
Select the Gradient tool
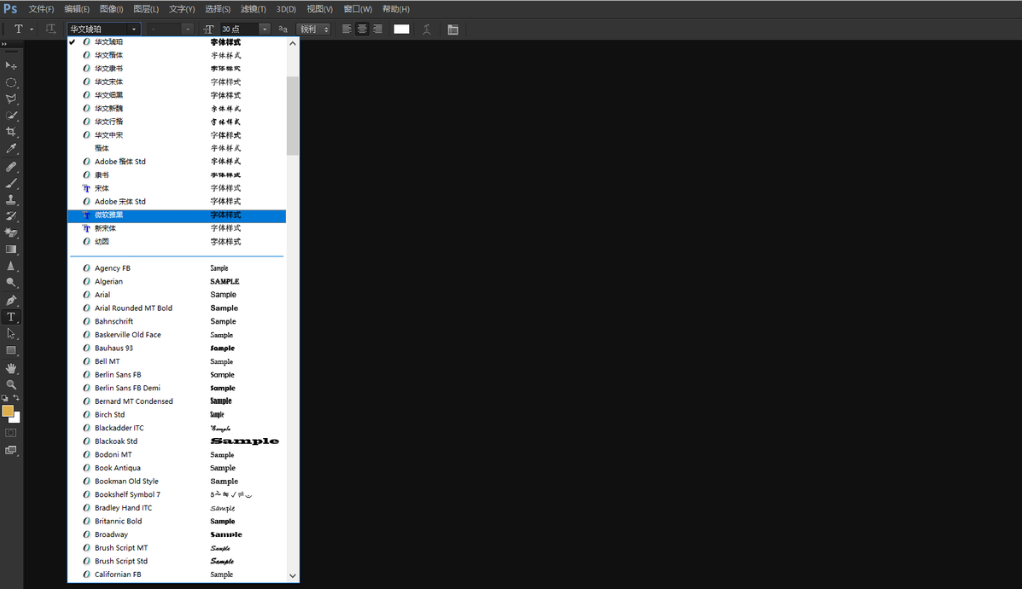click(11, 250)
